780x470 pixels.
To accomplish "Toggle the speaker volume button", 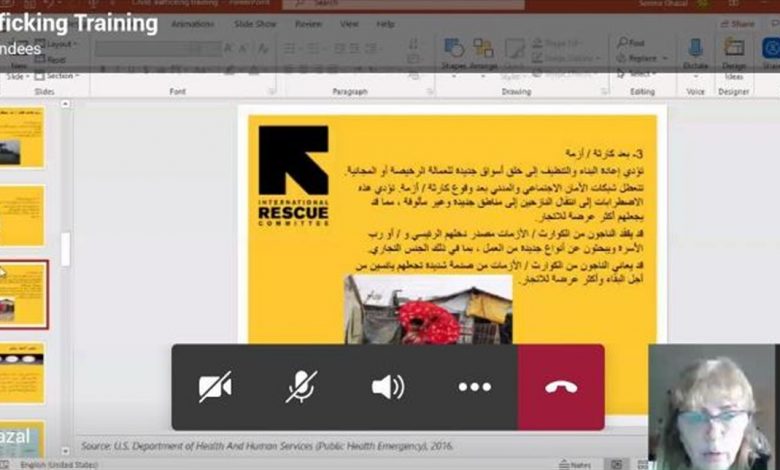I will pos(388,386).
